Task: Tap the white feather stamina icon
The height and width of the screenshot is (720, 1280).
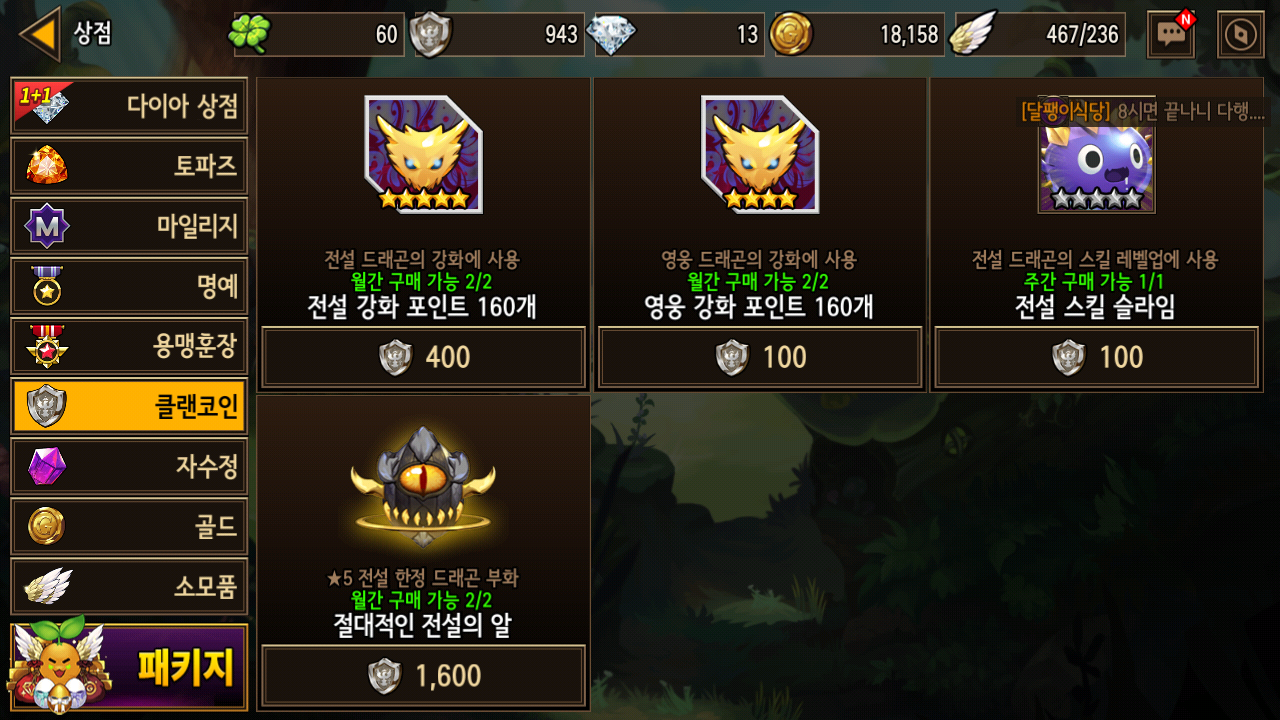Action: click(972, 34)
